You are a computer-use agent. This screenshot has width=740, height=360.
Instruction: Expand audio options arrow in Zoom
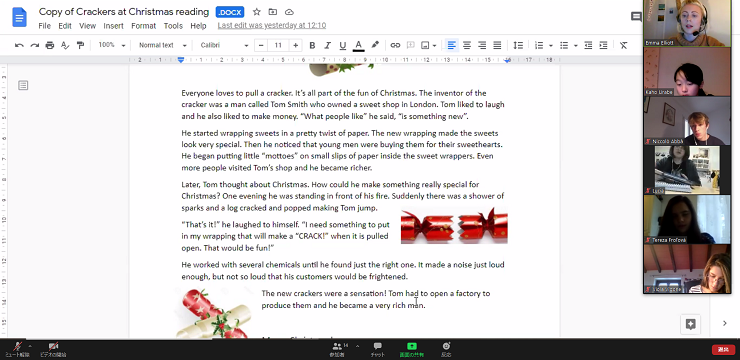[x=30, y=346]
